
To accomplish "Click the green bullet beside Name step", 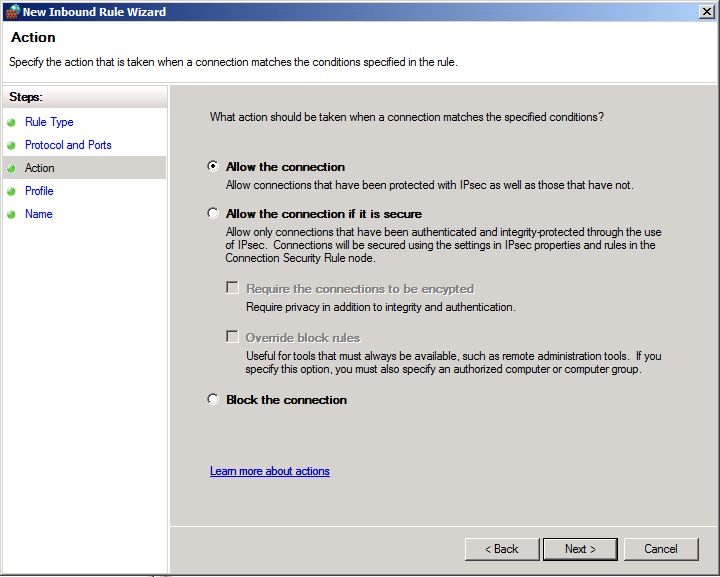I will 12,214.
